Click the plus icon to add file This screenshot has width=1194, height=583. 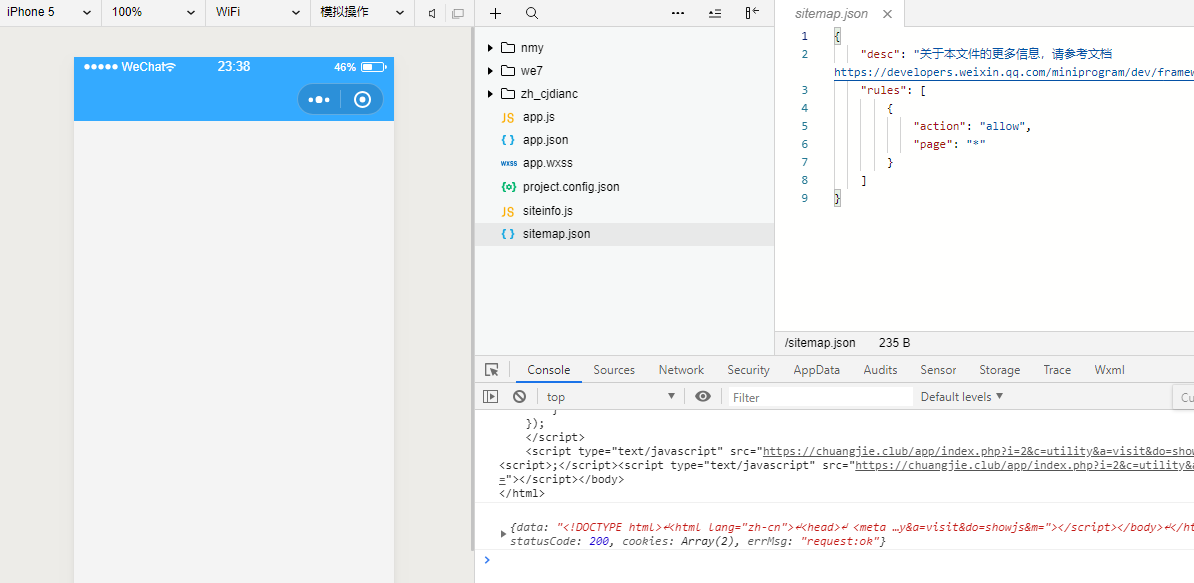[x=496, y=14]
